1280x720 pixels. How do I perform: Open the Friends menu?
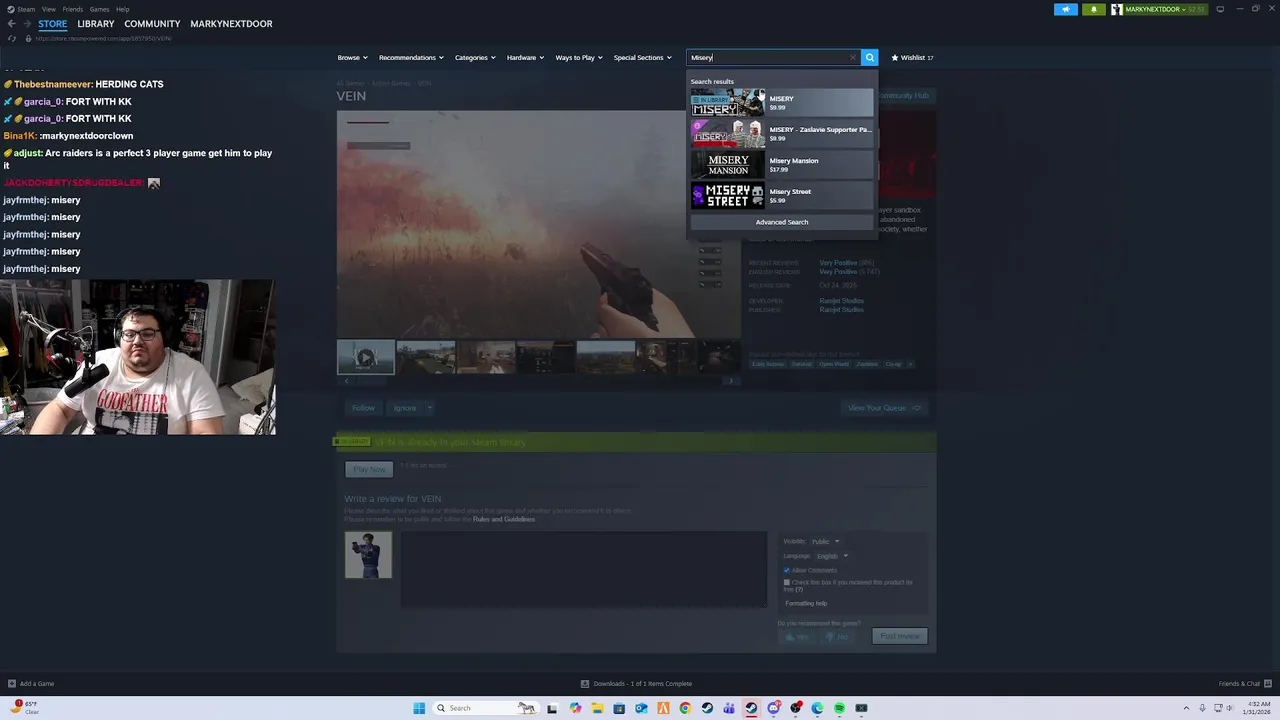coord(72,9)
